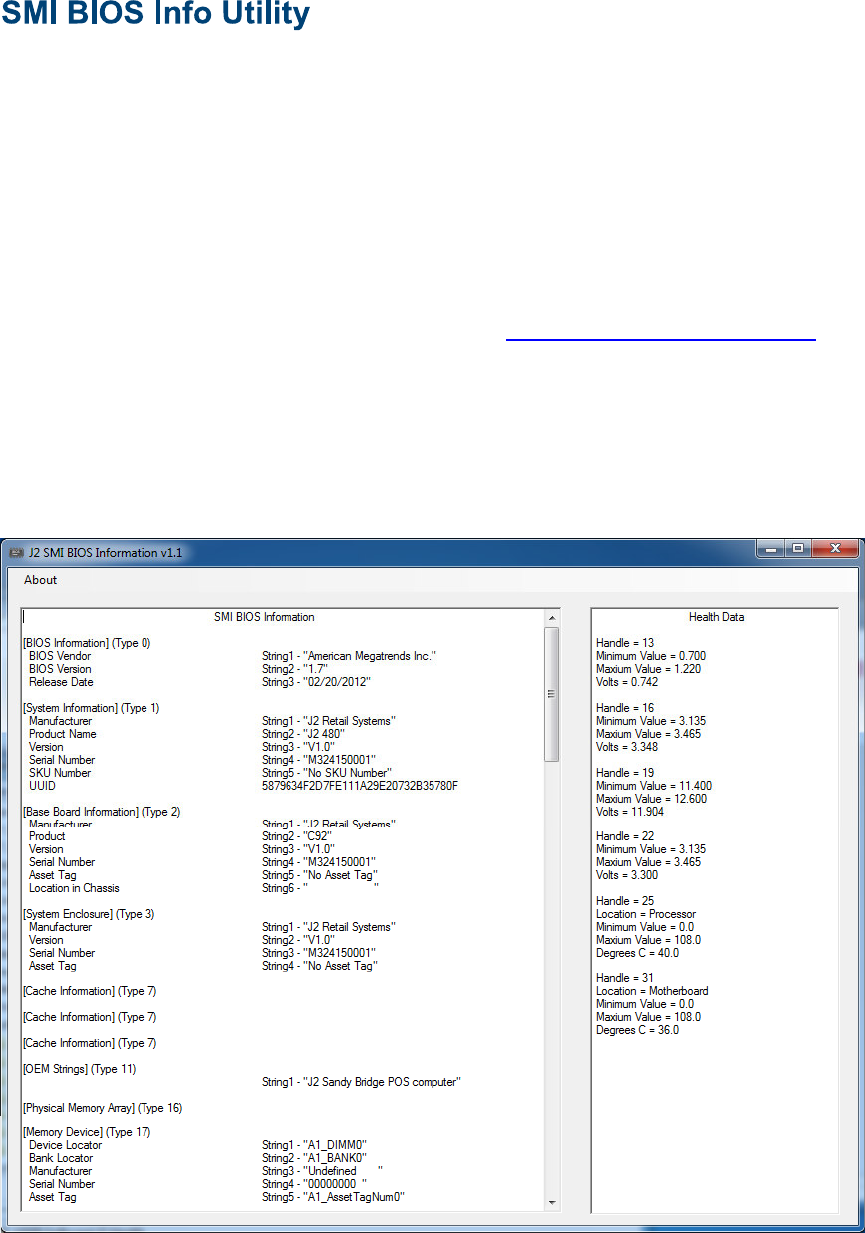Click "Handle = 19" in Health Data

pyautogui.click(x=625, y=773)
